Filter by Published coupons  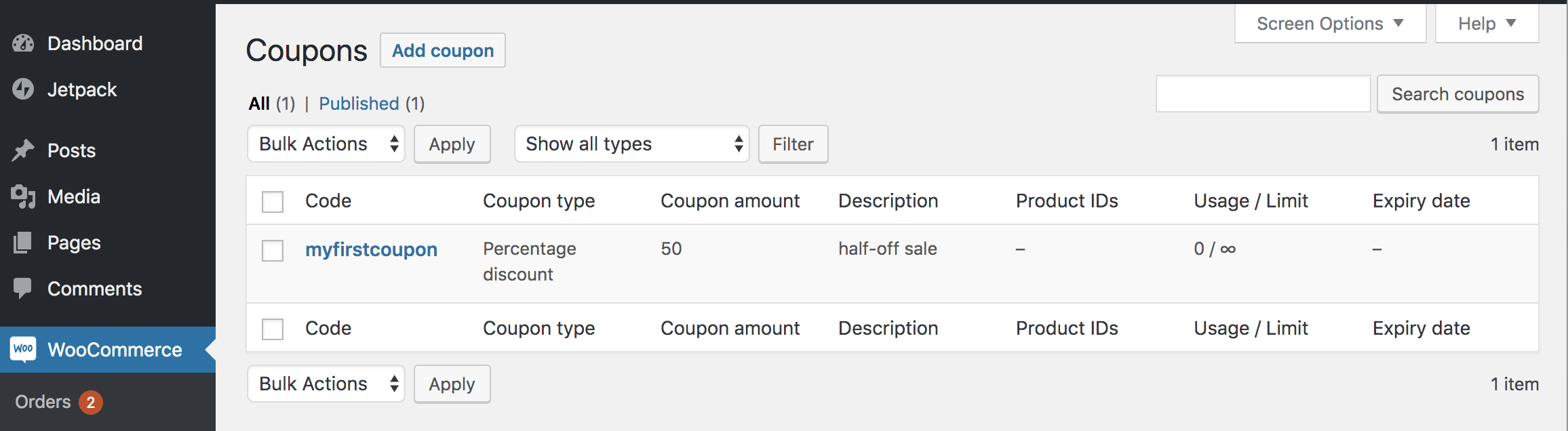point(359,104)
